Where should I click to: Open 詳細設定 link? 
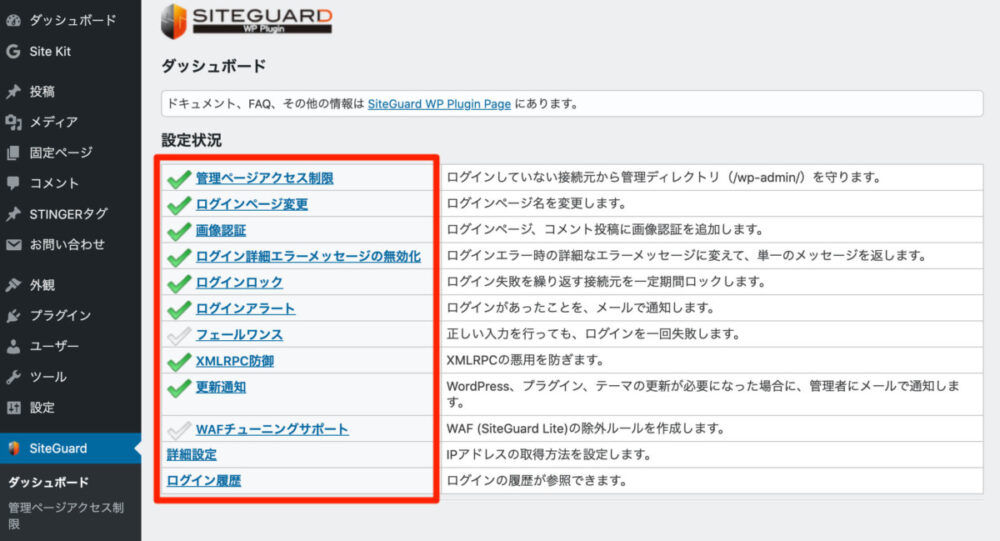(191, 455)
